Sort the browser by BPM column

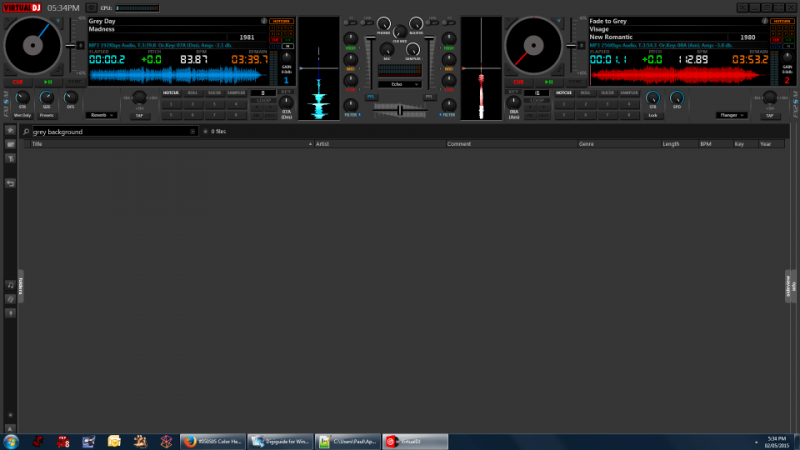tap(715, 144)
